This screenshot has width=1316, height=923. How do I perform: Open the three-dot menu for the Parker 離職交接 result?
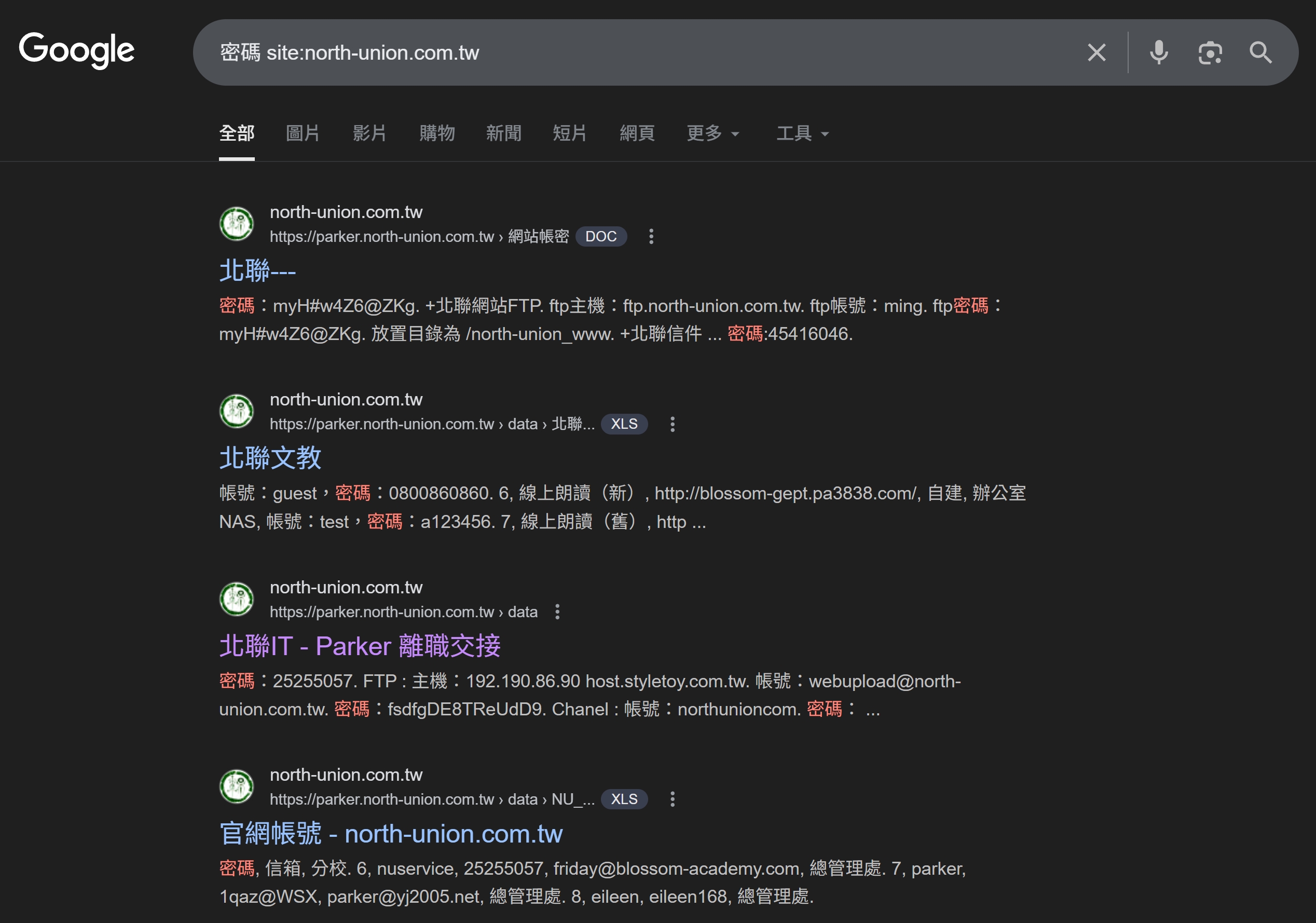557,612
